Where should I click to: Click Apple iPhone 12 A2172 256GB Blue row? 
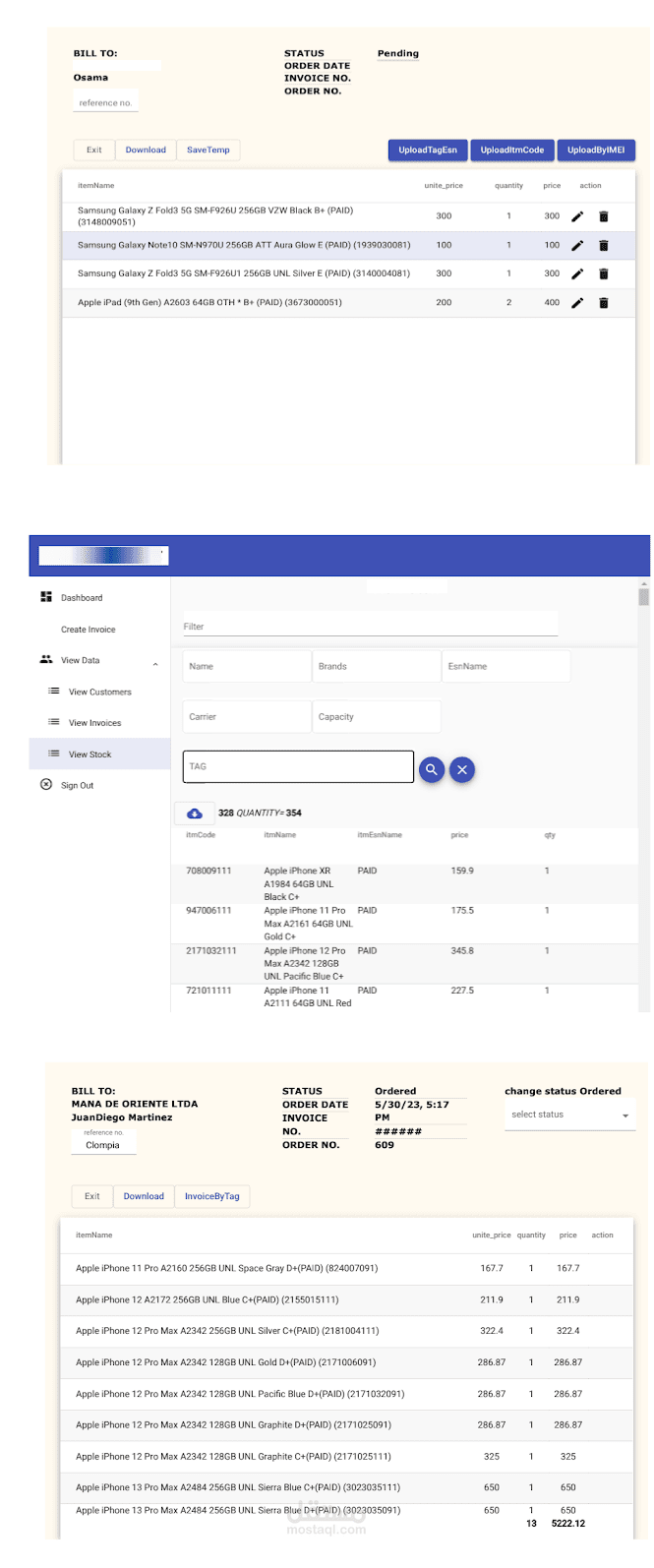click(x=347, y=1300)
